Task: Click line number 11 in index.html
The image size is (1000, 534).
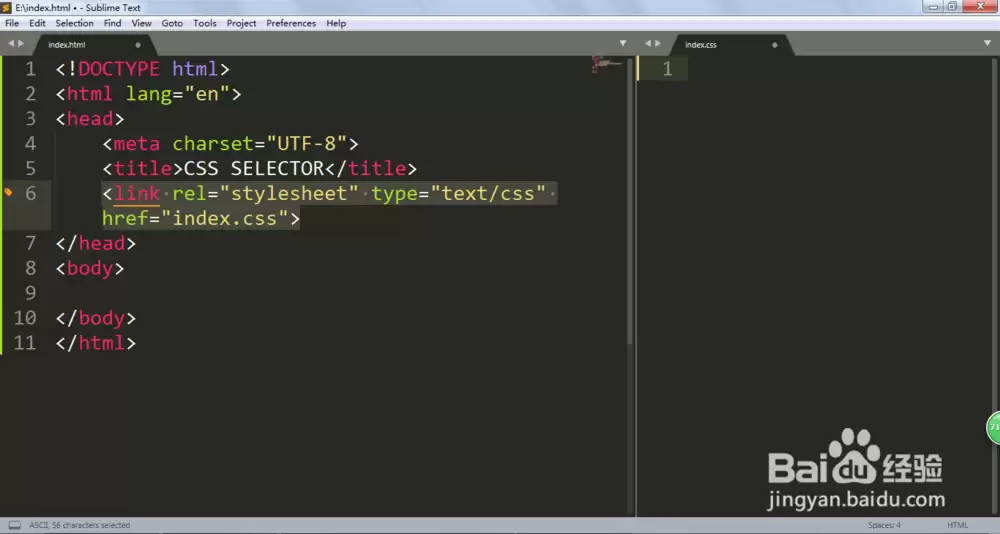Action: pos(25,343)
